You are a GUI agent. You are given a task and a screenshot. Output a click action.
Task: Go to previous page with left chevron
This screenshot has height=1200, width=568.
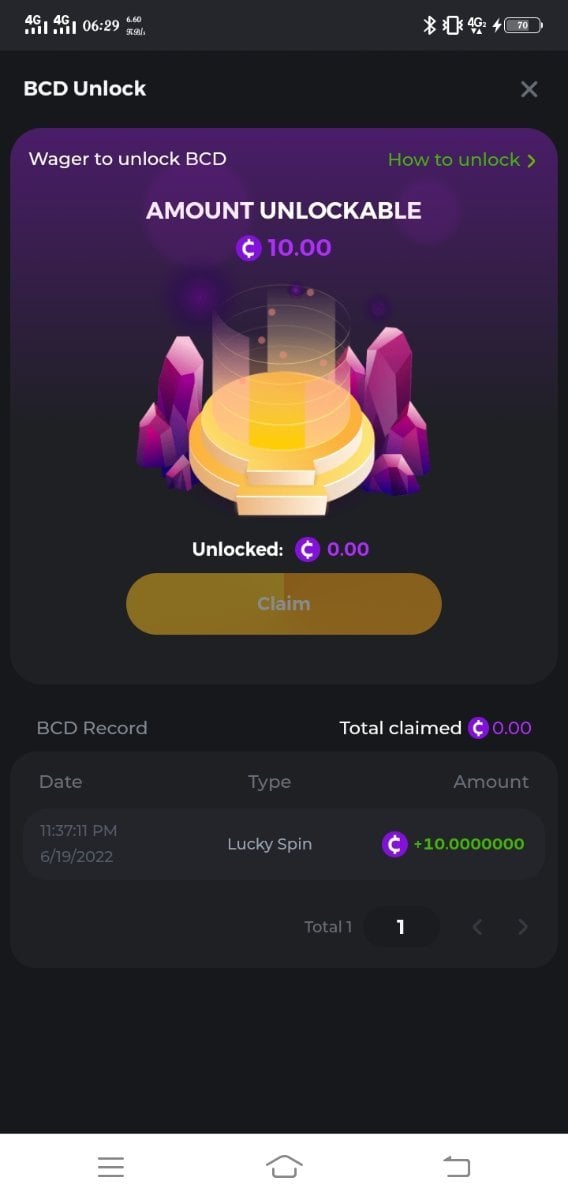click(x=477, y=927)
